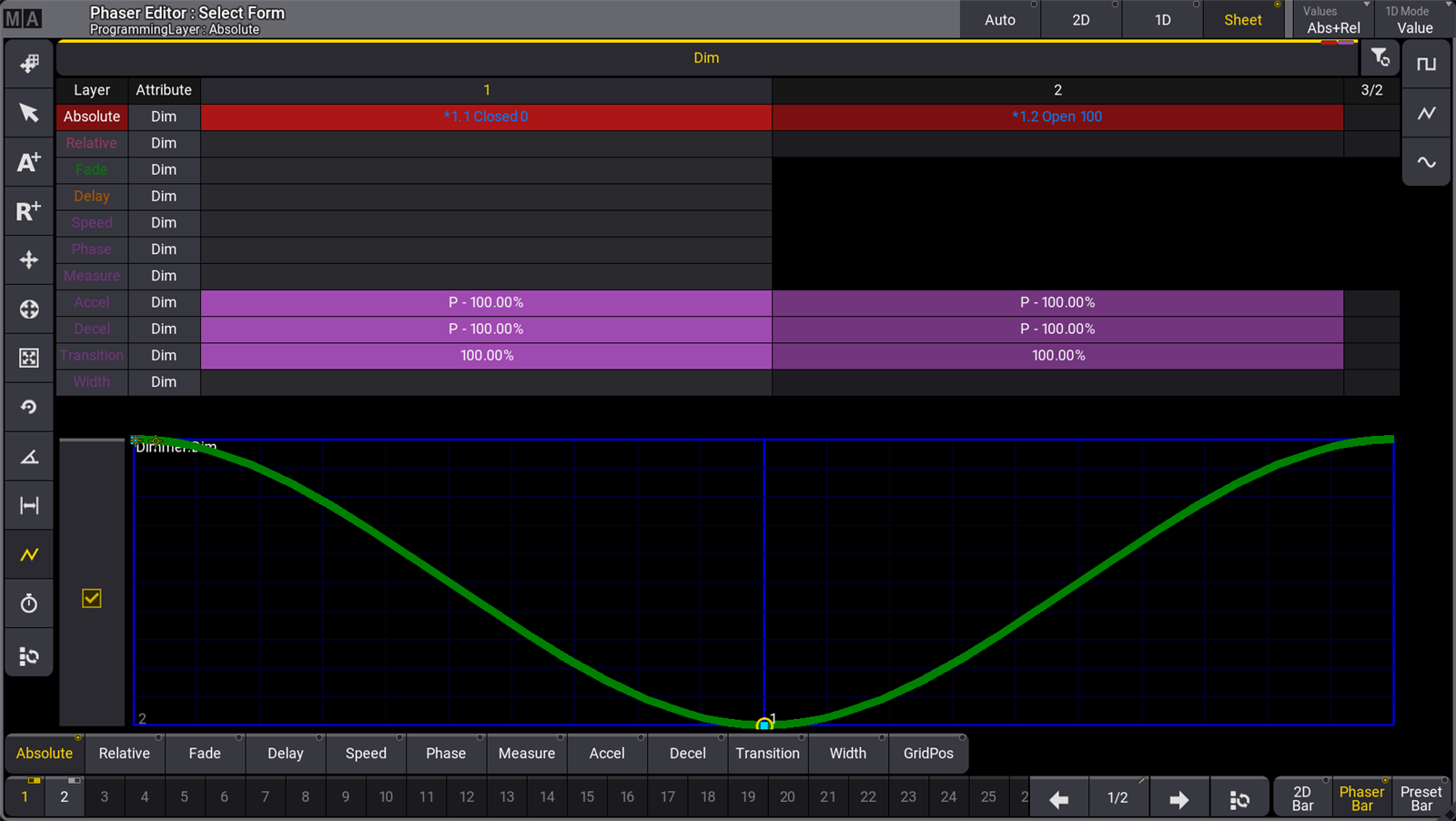Select the arrow pointer tool

pos(29,113)
